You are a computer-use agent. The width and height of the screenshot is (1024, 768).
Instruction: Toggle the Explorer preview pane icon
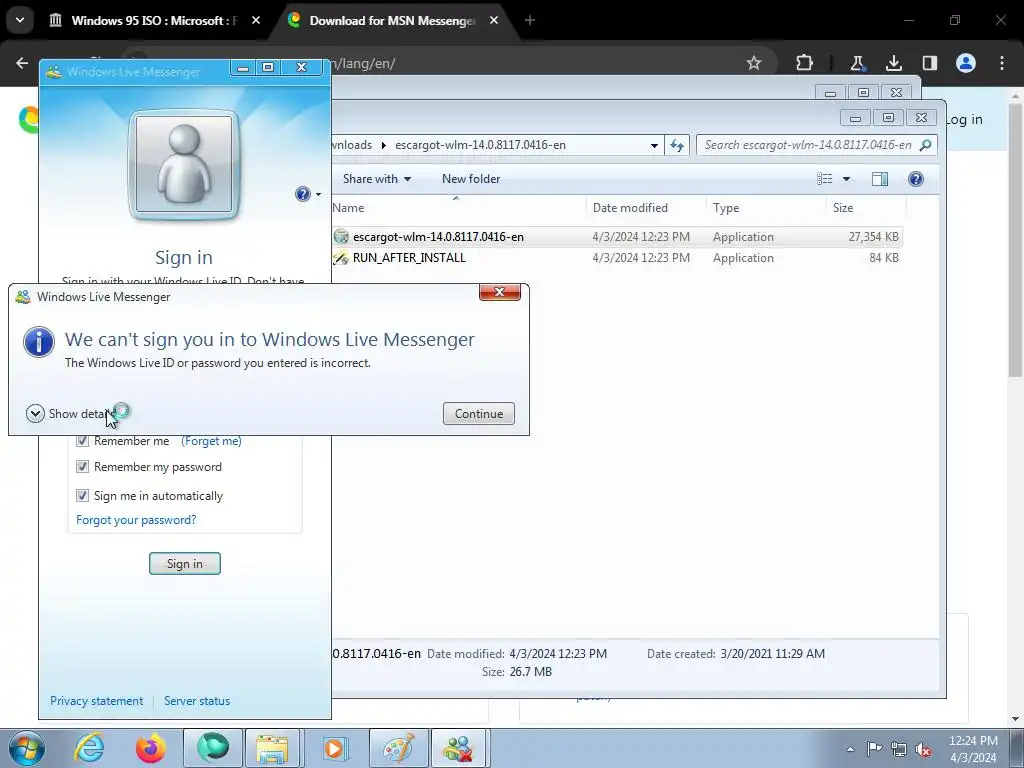(880, 179)
